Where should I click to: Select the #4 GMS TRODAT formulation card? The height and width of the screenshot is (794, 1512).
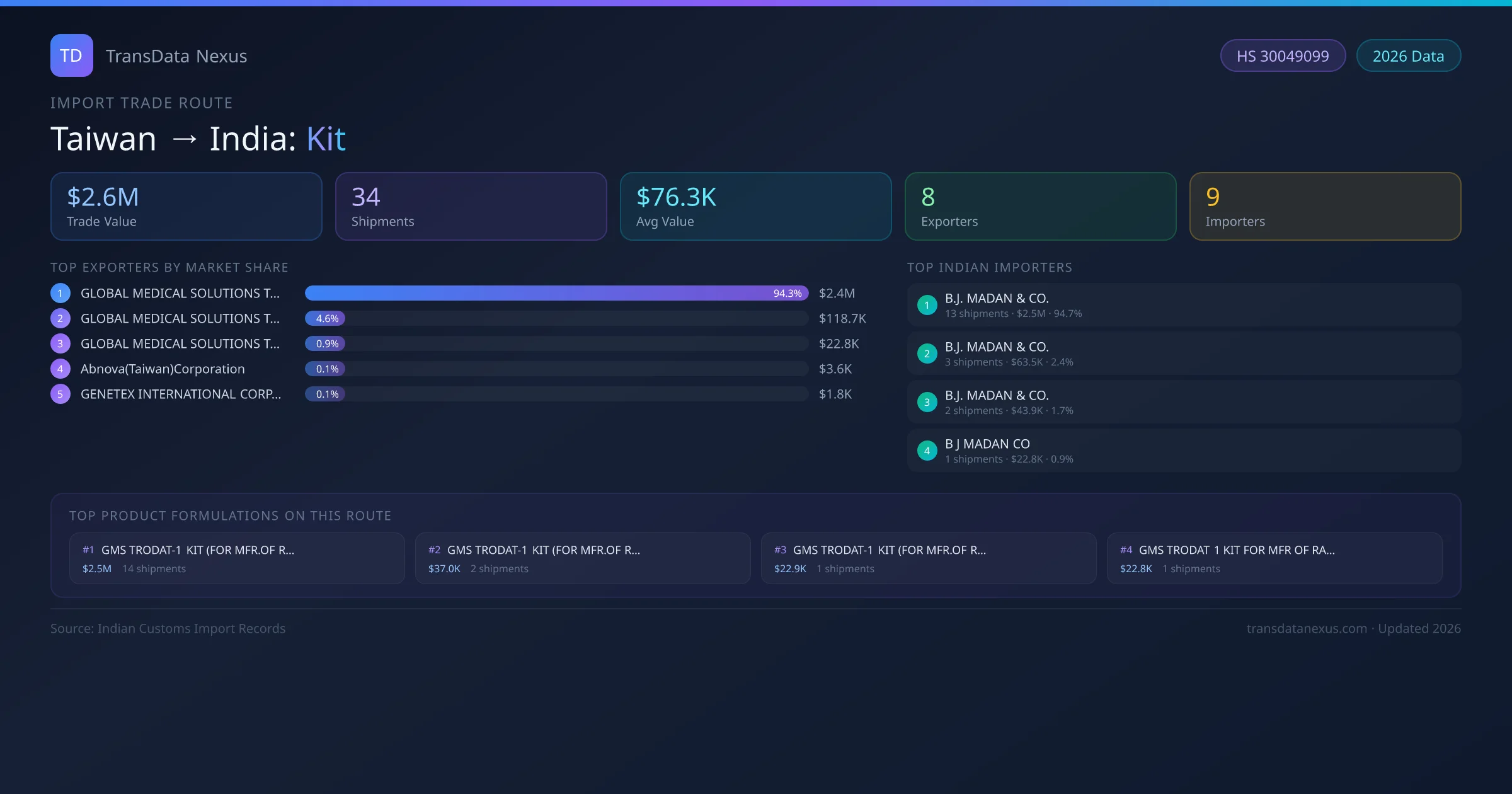pyautogui.click(x=1274, y=558)
